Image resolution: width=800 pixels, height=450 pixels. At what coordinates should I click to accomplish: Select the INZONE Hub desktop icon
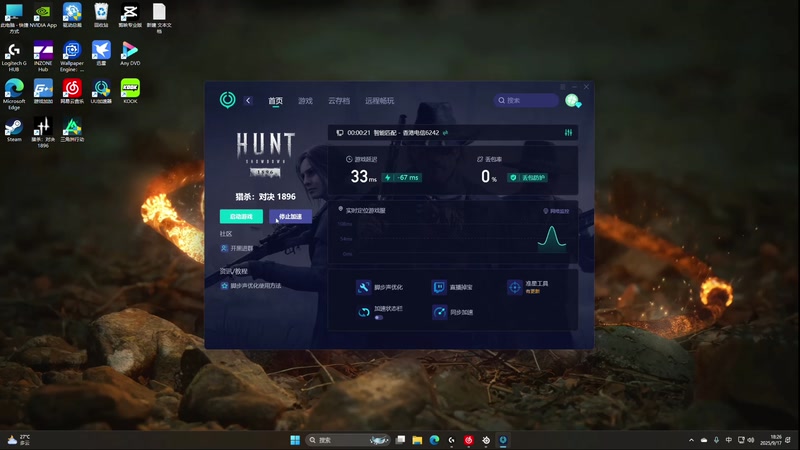pyautogui.click(x=43, y=56)
